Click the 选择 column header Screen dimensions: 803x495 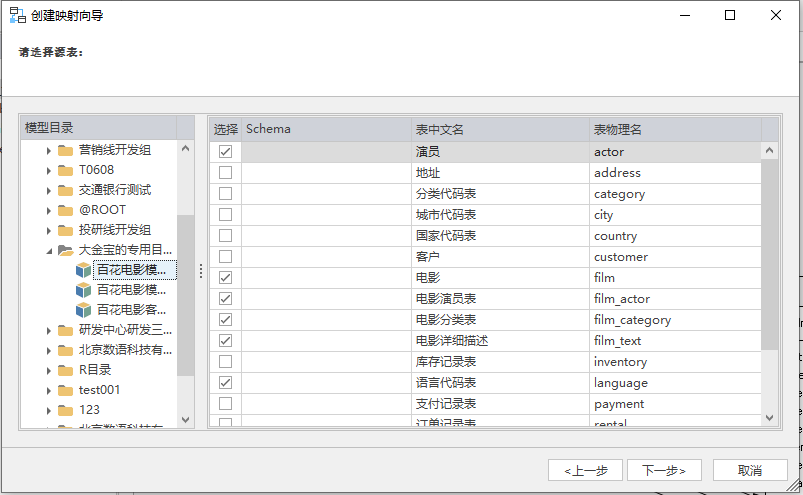pos(225,129)
